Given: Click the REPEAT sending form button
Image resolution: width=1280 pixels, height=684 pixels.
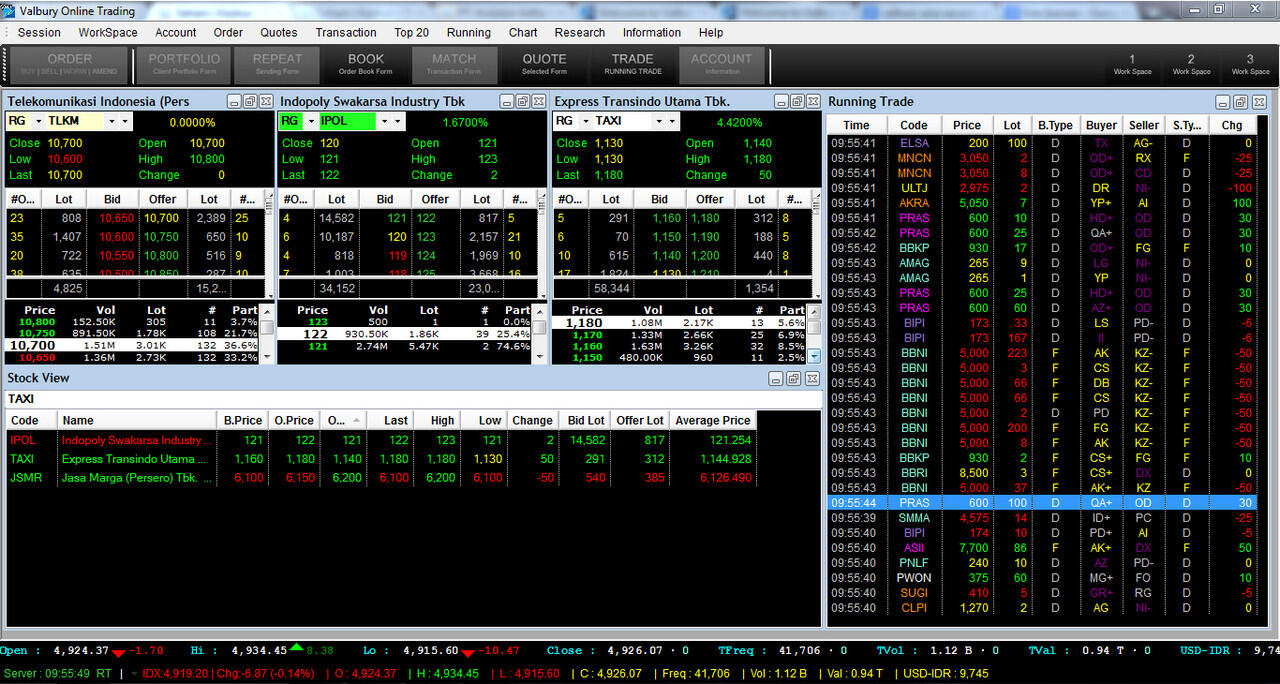Looking at the screenshot, I should 277,64.
